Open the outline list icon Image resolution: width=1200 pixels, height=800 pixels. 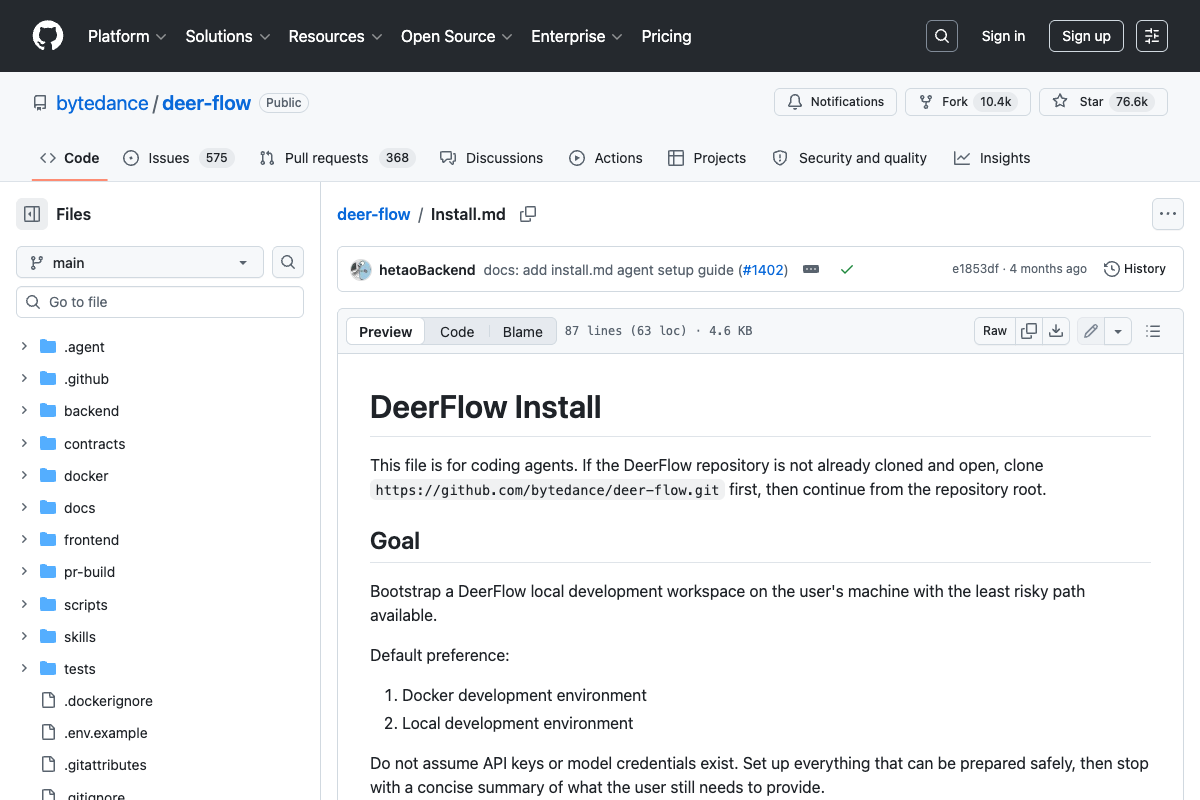point(1153,331)
